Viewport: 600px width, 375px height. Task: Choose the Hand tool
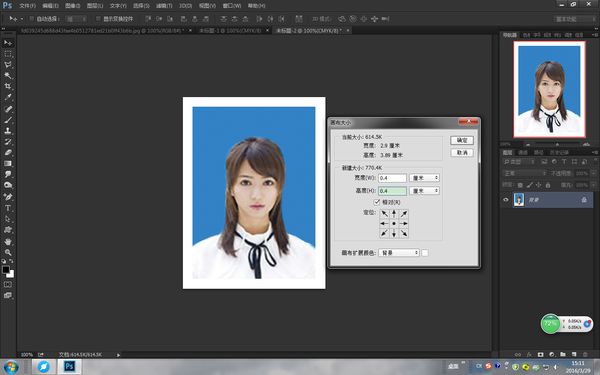pyautogui.click(x=8, y=241)
